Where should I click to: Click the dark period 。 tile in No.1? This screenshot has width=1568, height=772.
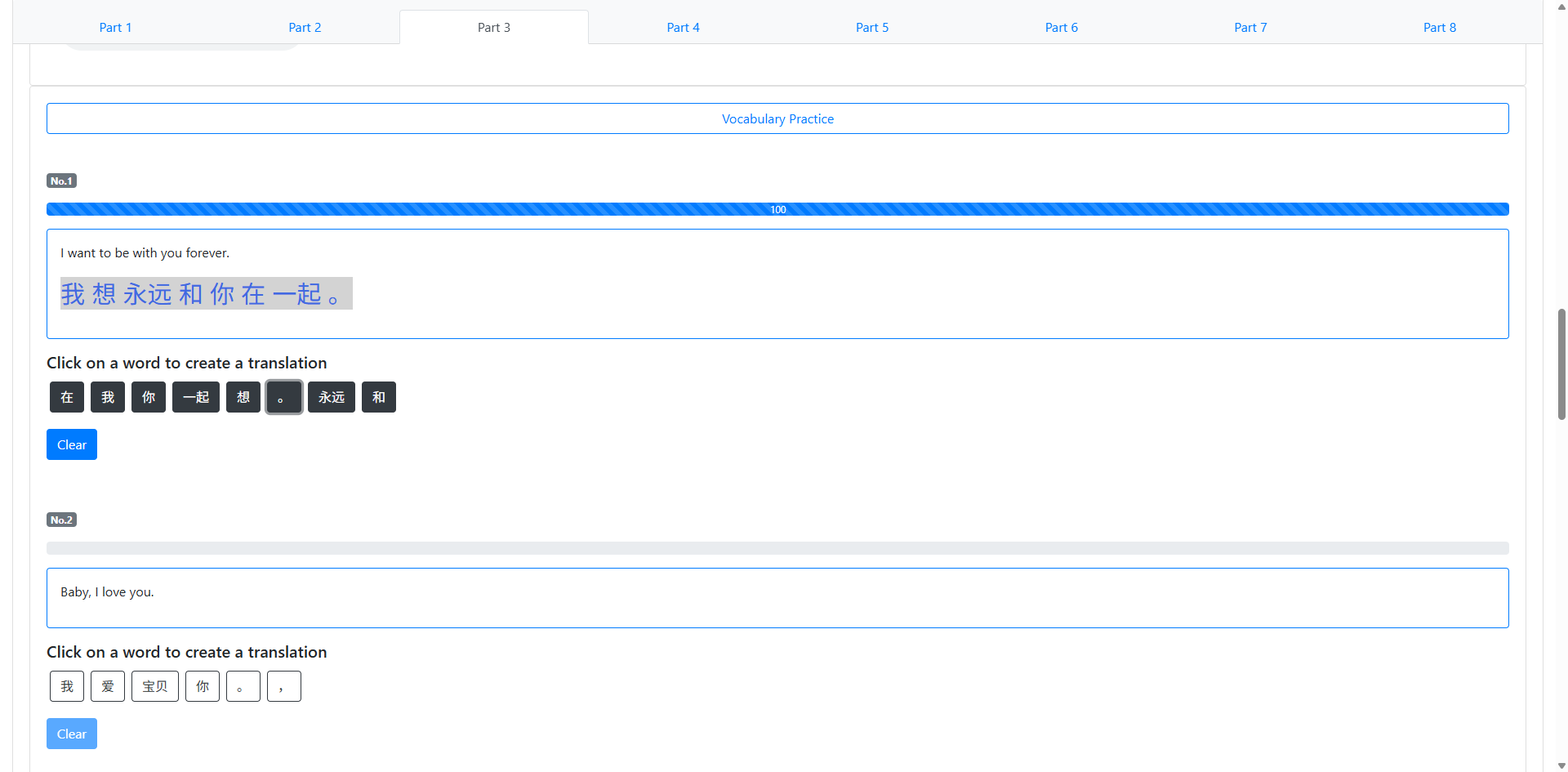(283, 397)
